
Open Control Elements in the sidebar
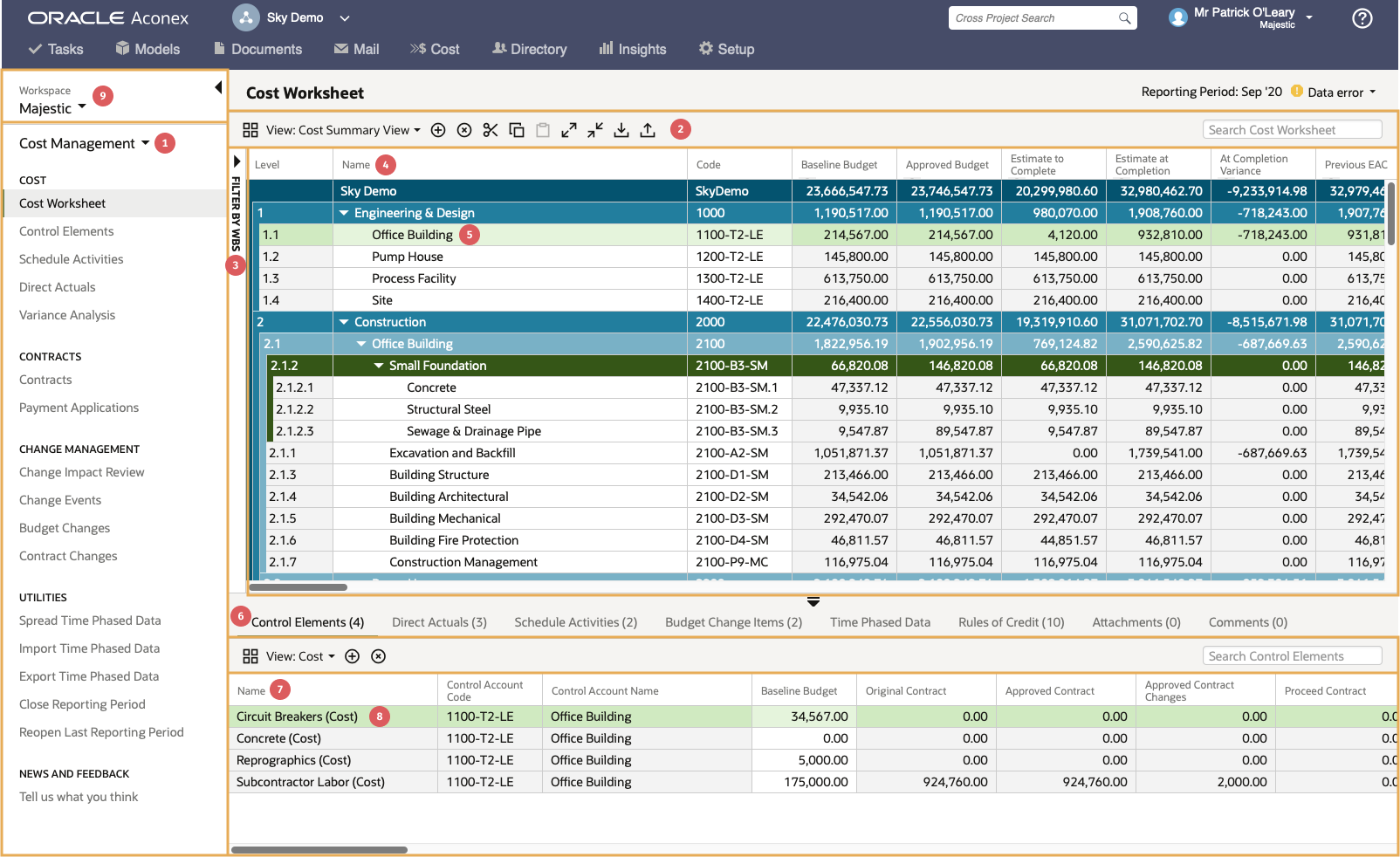pyautogui.click(x=66, y=231)
